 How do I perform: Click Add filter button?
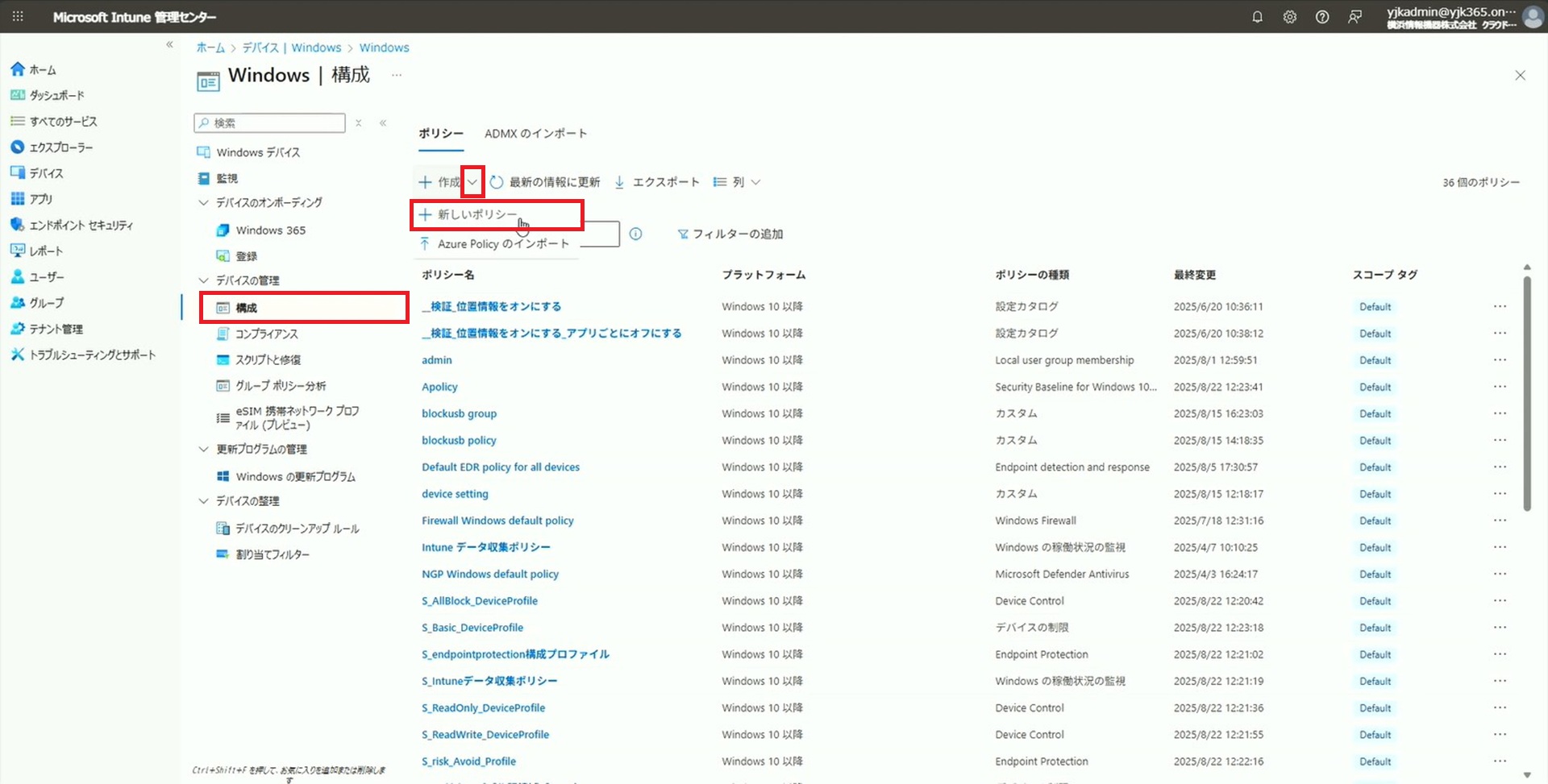[x=730, y=234]
